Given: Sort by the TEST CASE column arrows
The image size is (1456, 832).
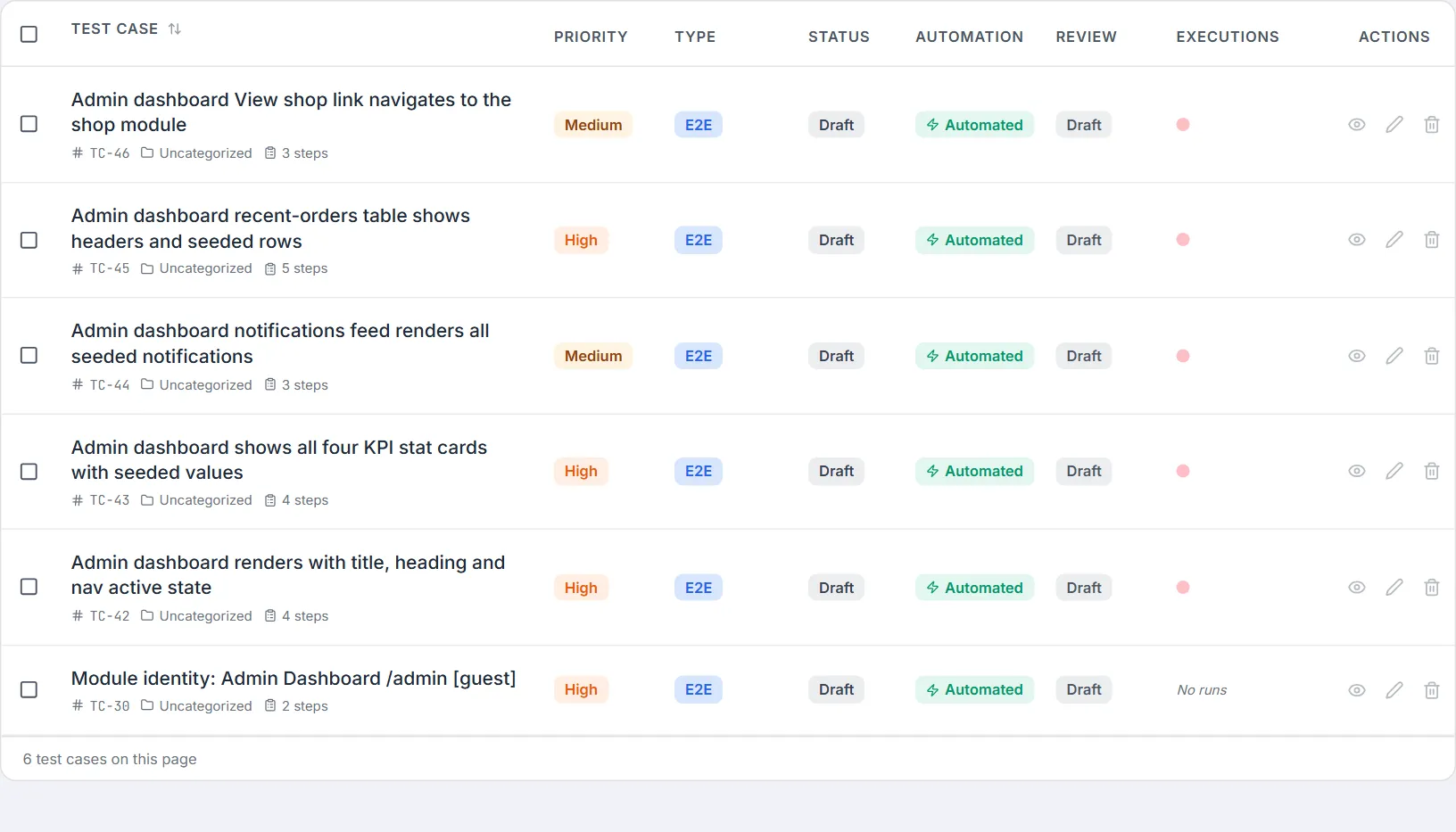Looking at the screenshot, I should tap(174, 29).
